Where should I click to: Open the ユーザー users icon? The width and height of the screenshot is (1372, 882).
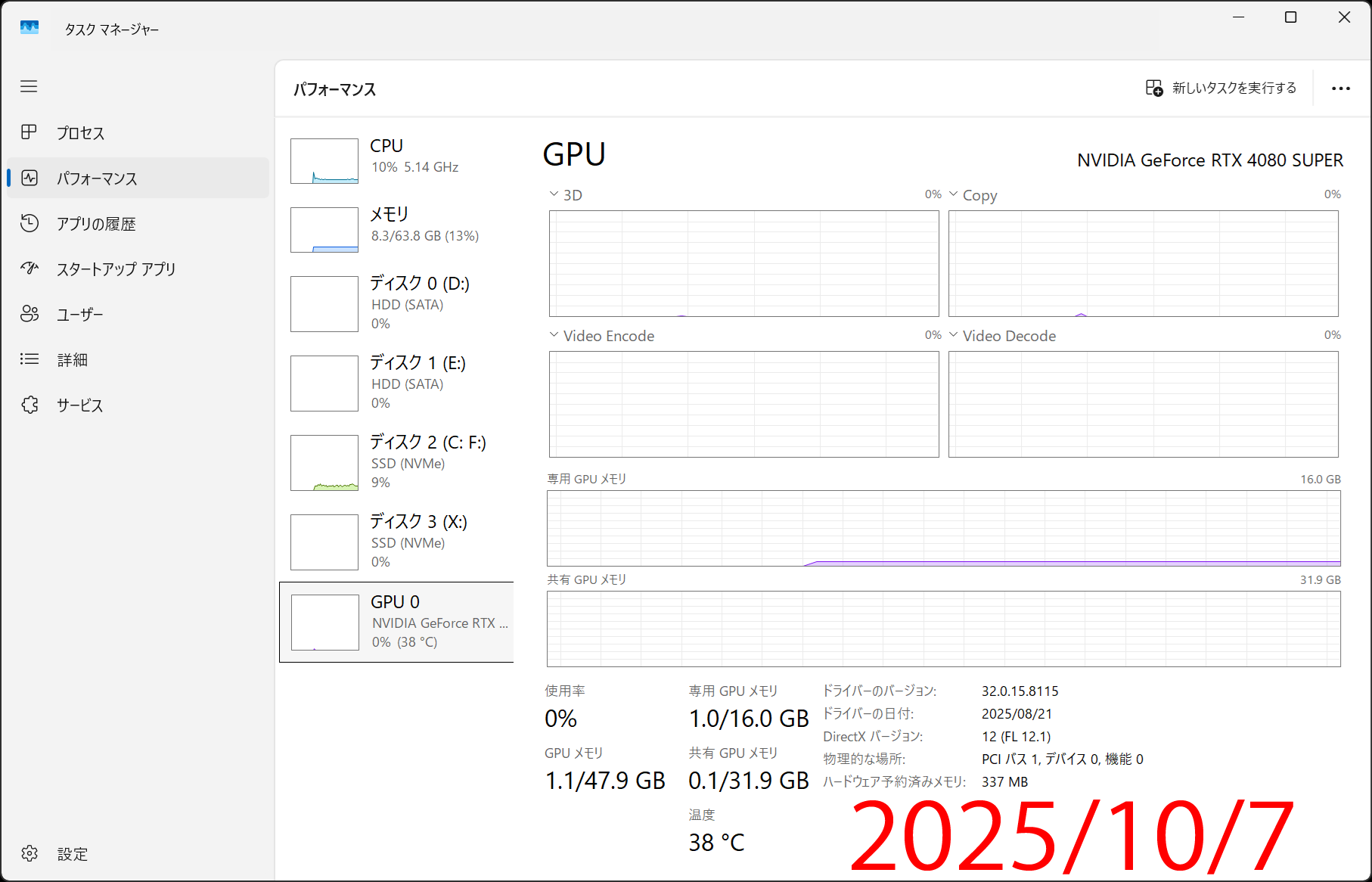[29, 314]
